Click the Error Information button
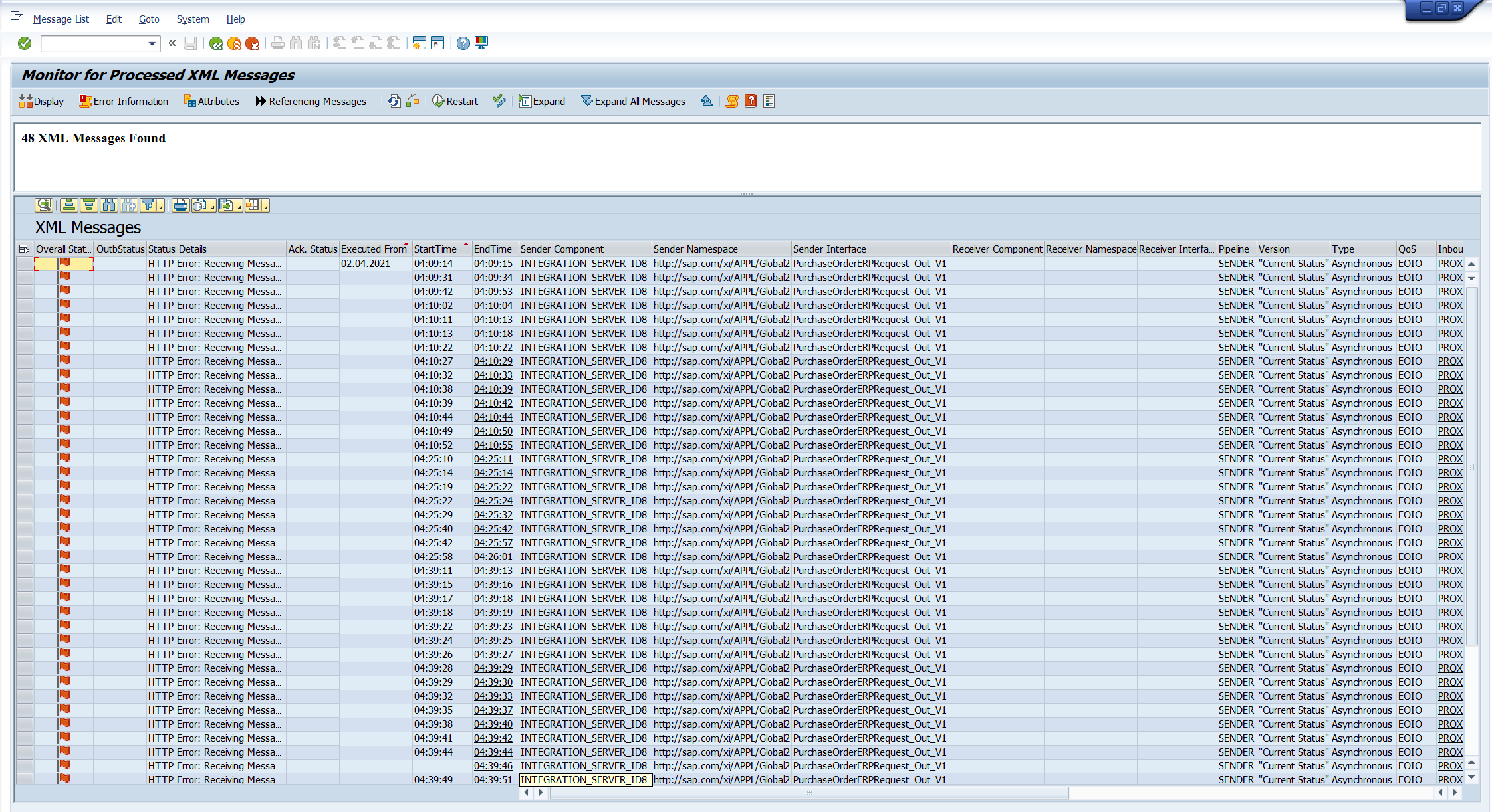Viewport: 1492px width, 812px height. click(x=124, y=101)
